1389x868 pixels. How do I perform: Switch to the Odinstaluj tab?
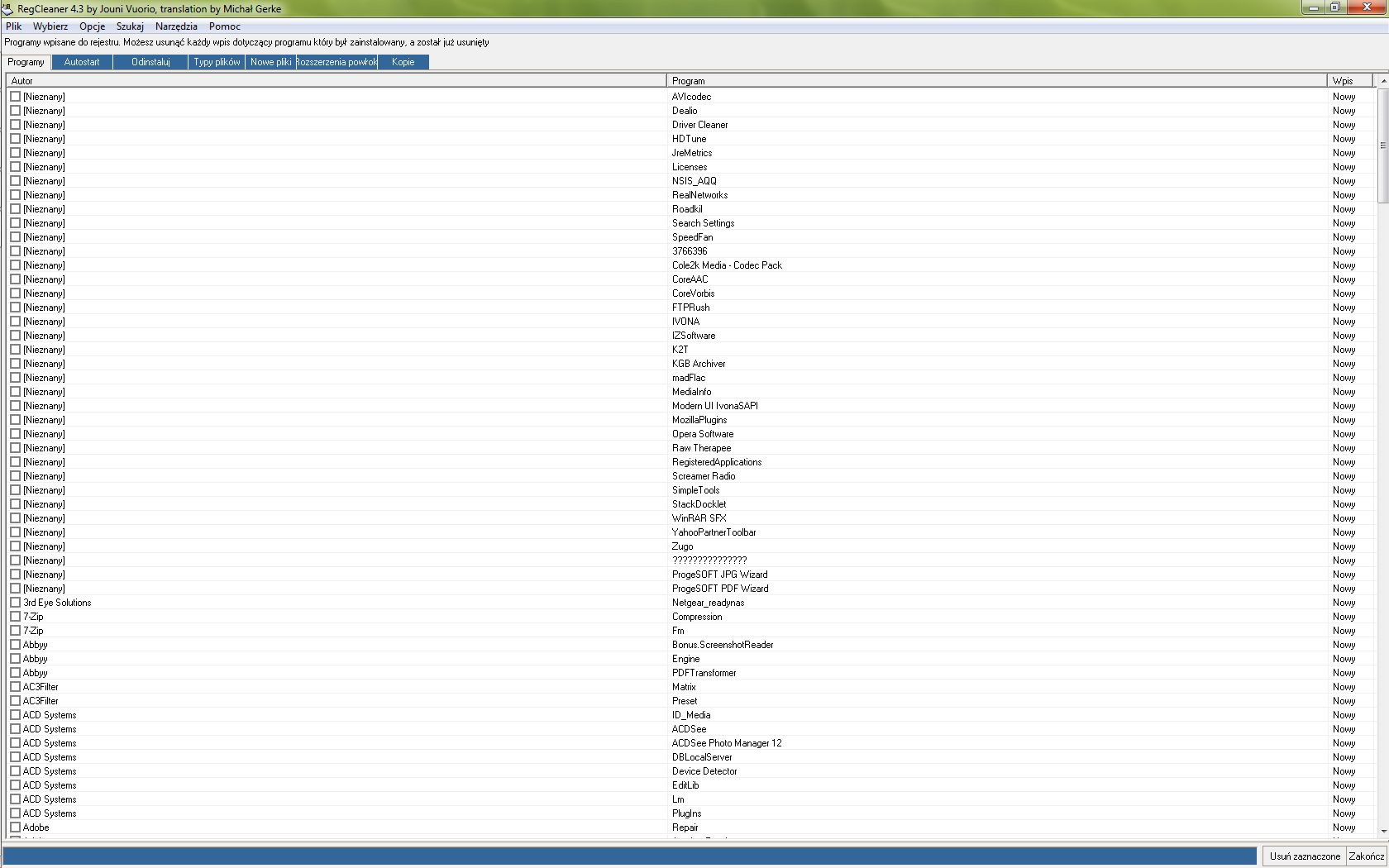click(150, 62)
